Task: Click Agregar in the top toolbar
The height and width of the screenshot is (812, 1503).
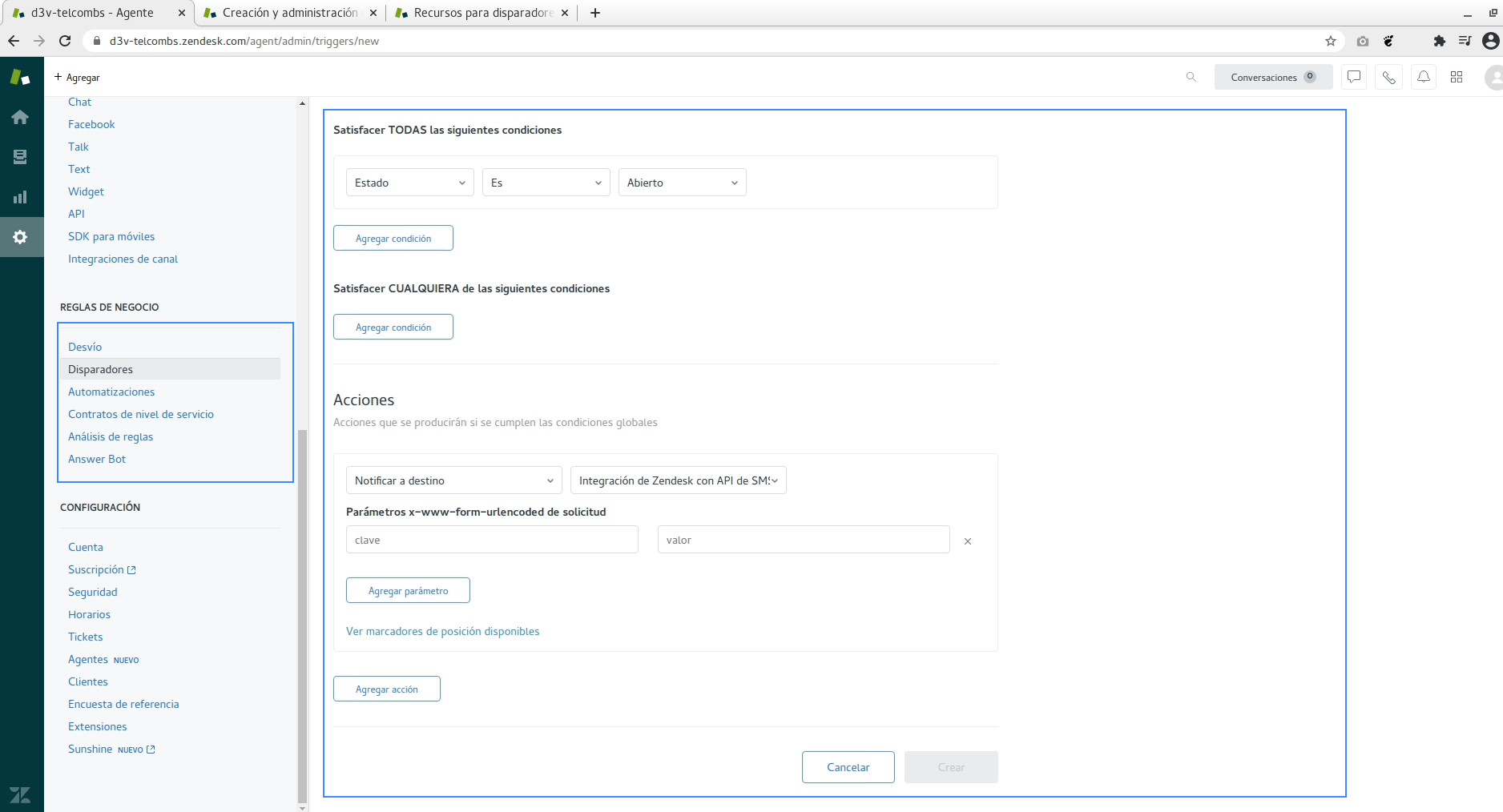Action: (77, 78)
